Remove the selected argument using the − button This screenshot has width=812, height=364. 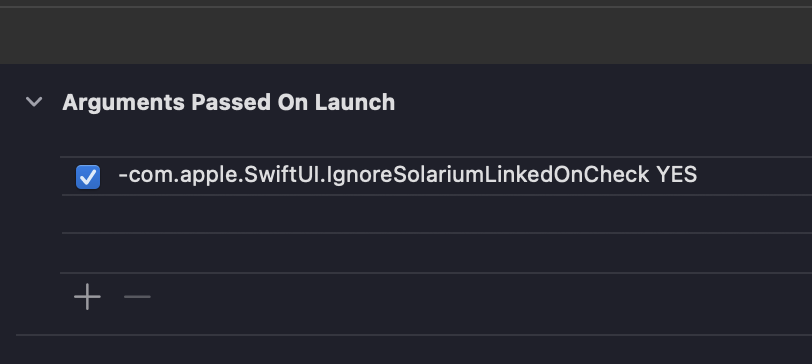pyautogui.click(x=137, y=297)
